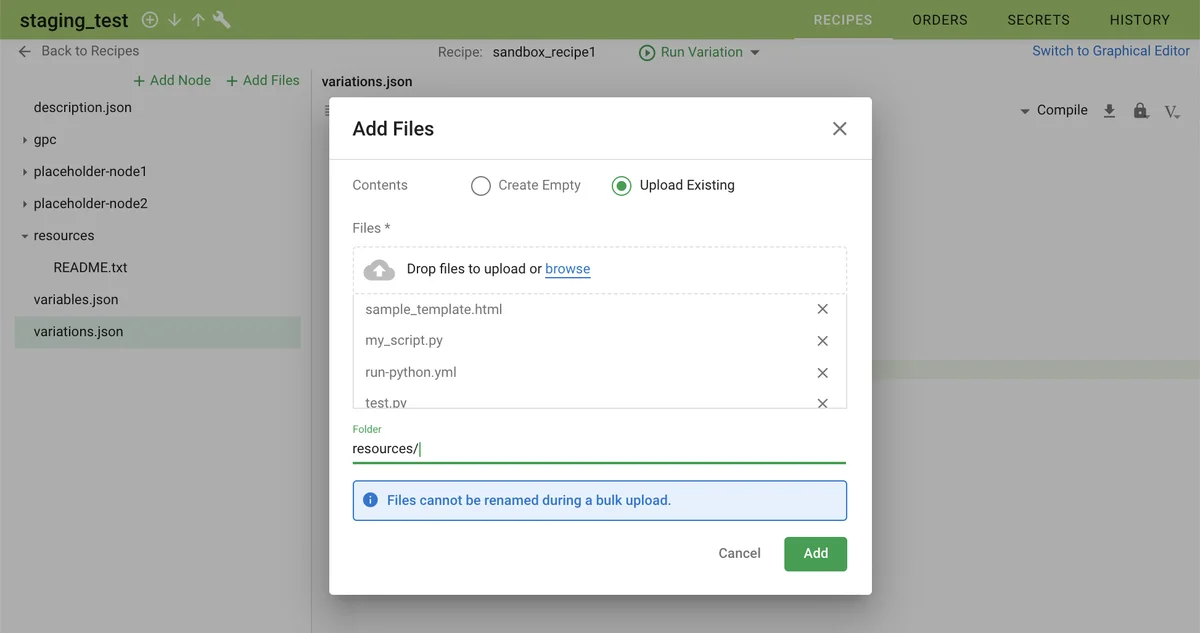Screen dimensions: 1200x633
Task: Click the download icon next to Compile
Action: pos(1110,110)
